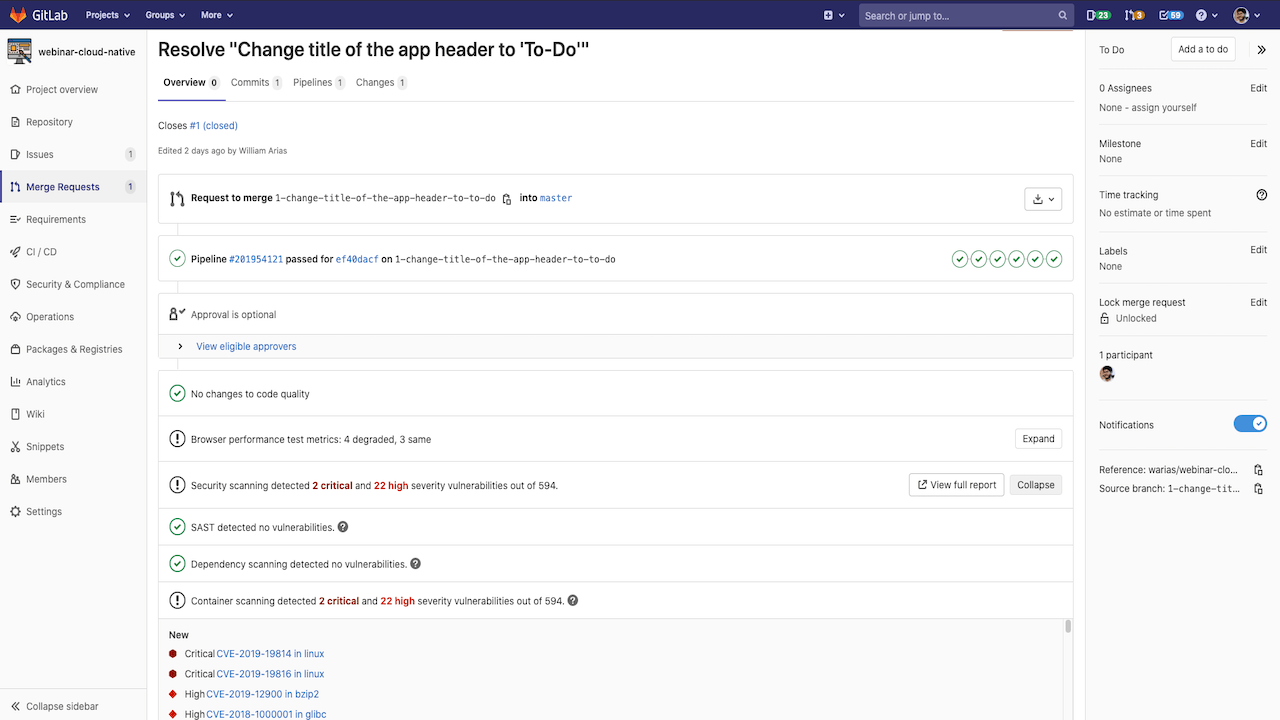Open the download dropdown in merge widget

1043,199
